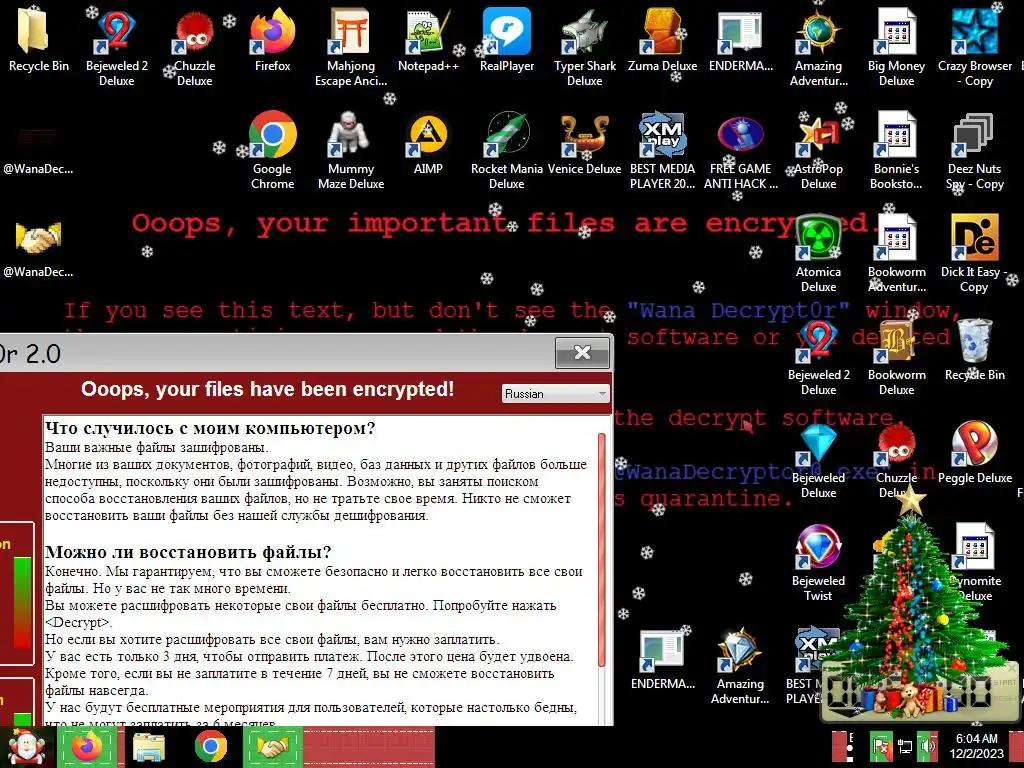The image size is (1024, 768).
Task: Click heading 'Что случилось с моим компьютером?'
Action: 210,428
